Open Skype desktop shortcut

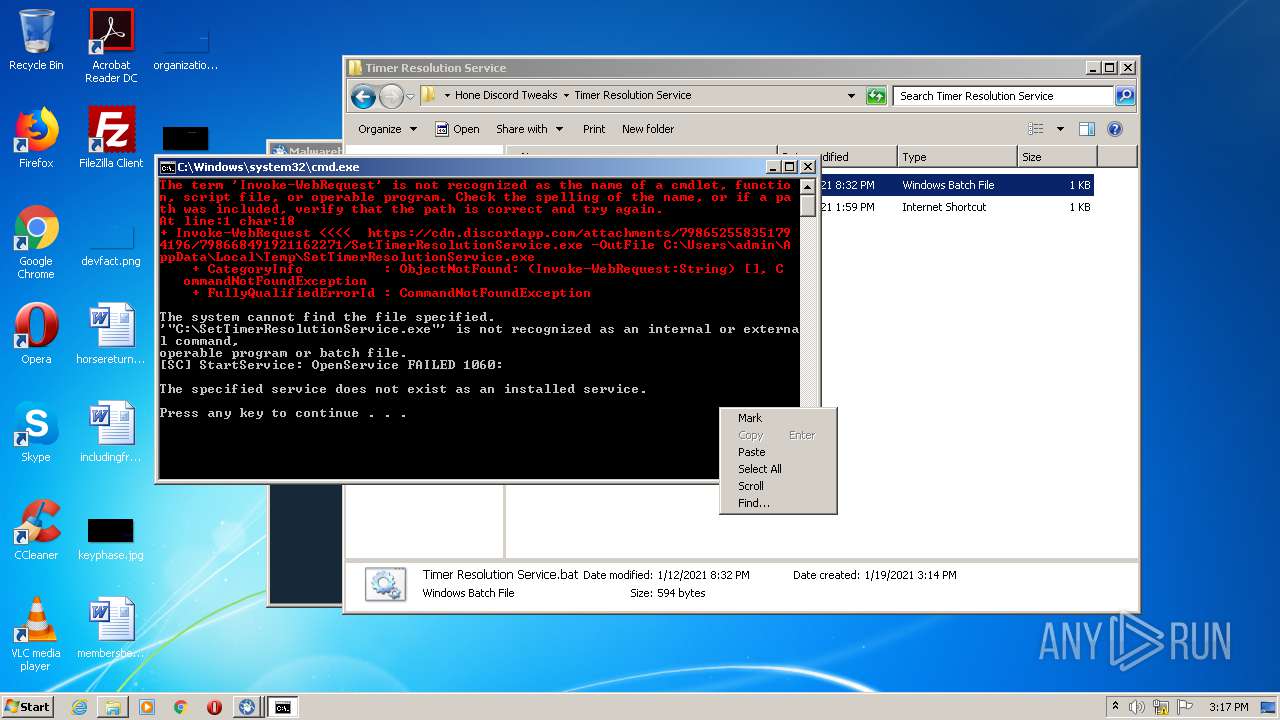pyautogui.click(x=36, y=432)
